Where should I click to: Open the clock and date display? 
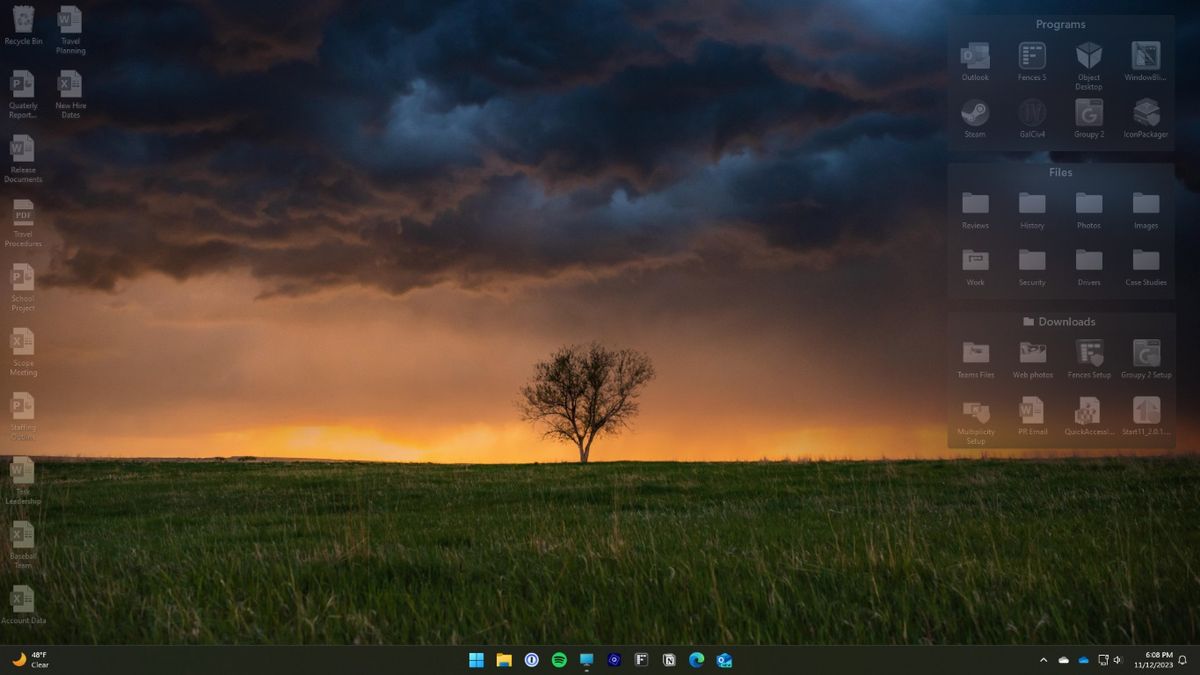(1154, 660)
